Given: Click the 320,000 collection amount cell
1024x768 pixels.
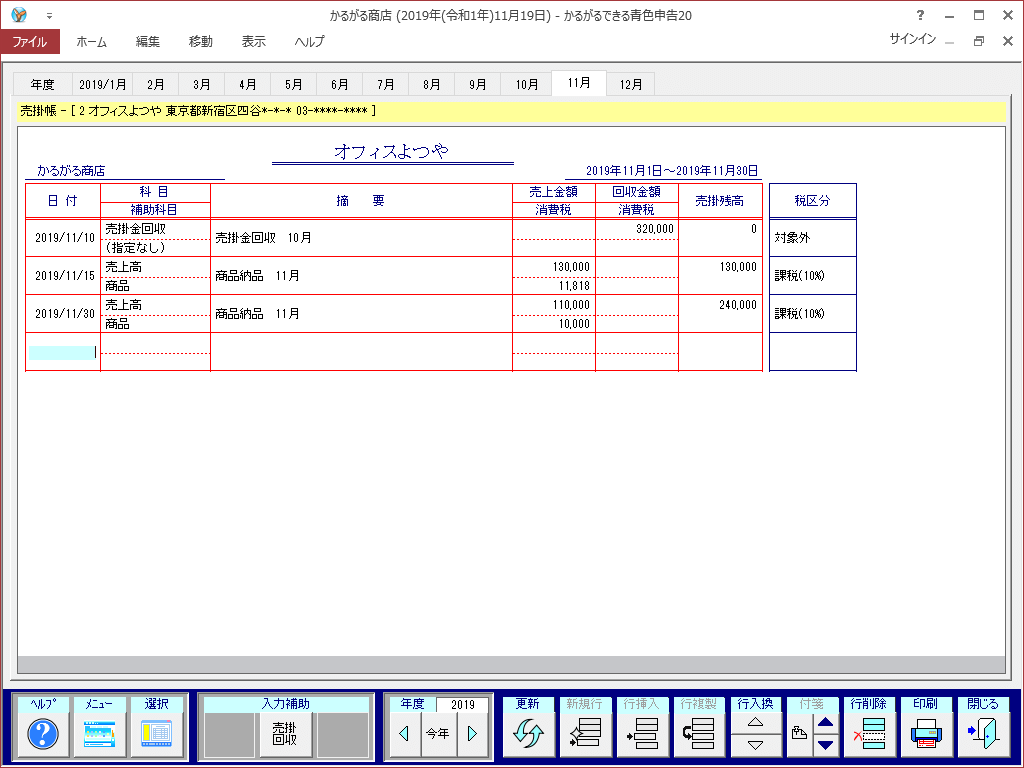Looking at the screenshot, I should click(637, 229).
